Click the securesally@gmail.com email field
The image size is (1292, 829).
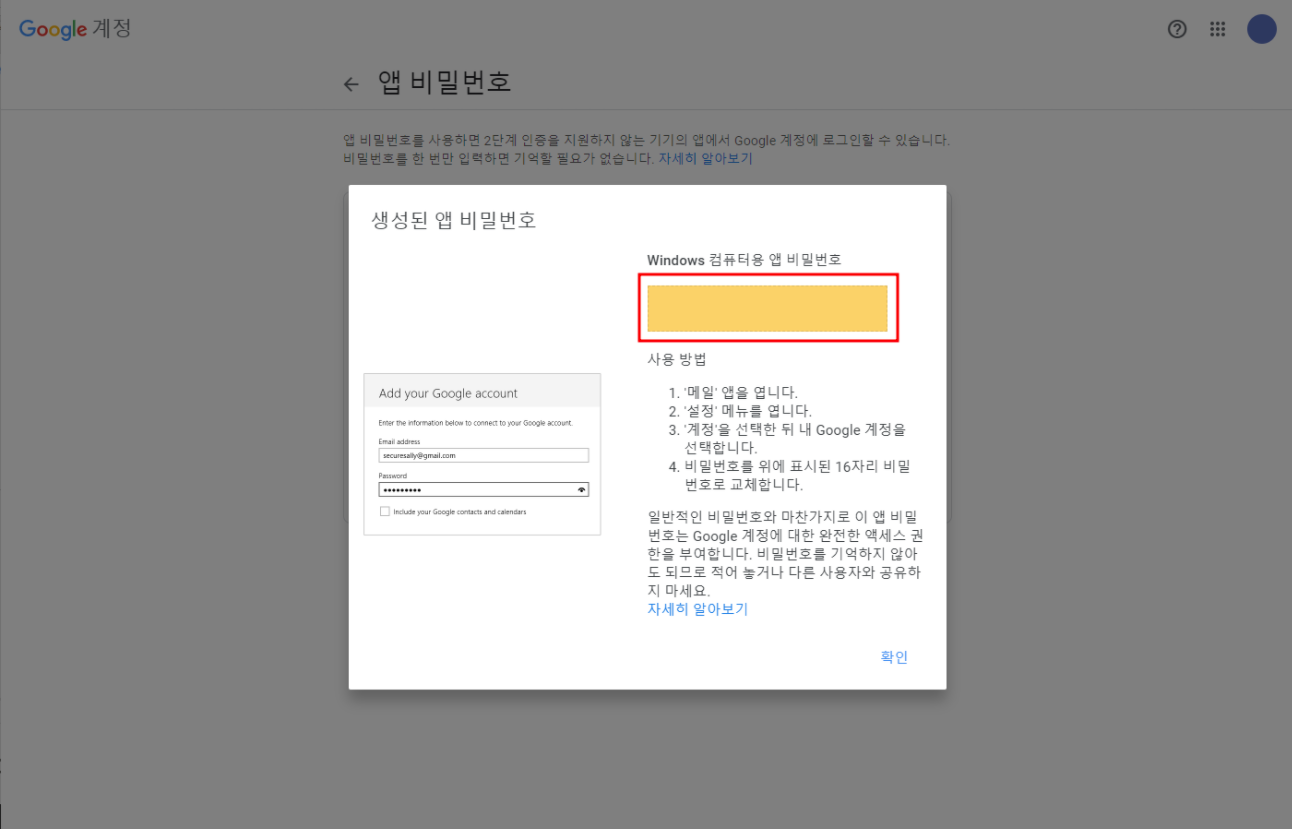pos(483,455)
